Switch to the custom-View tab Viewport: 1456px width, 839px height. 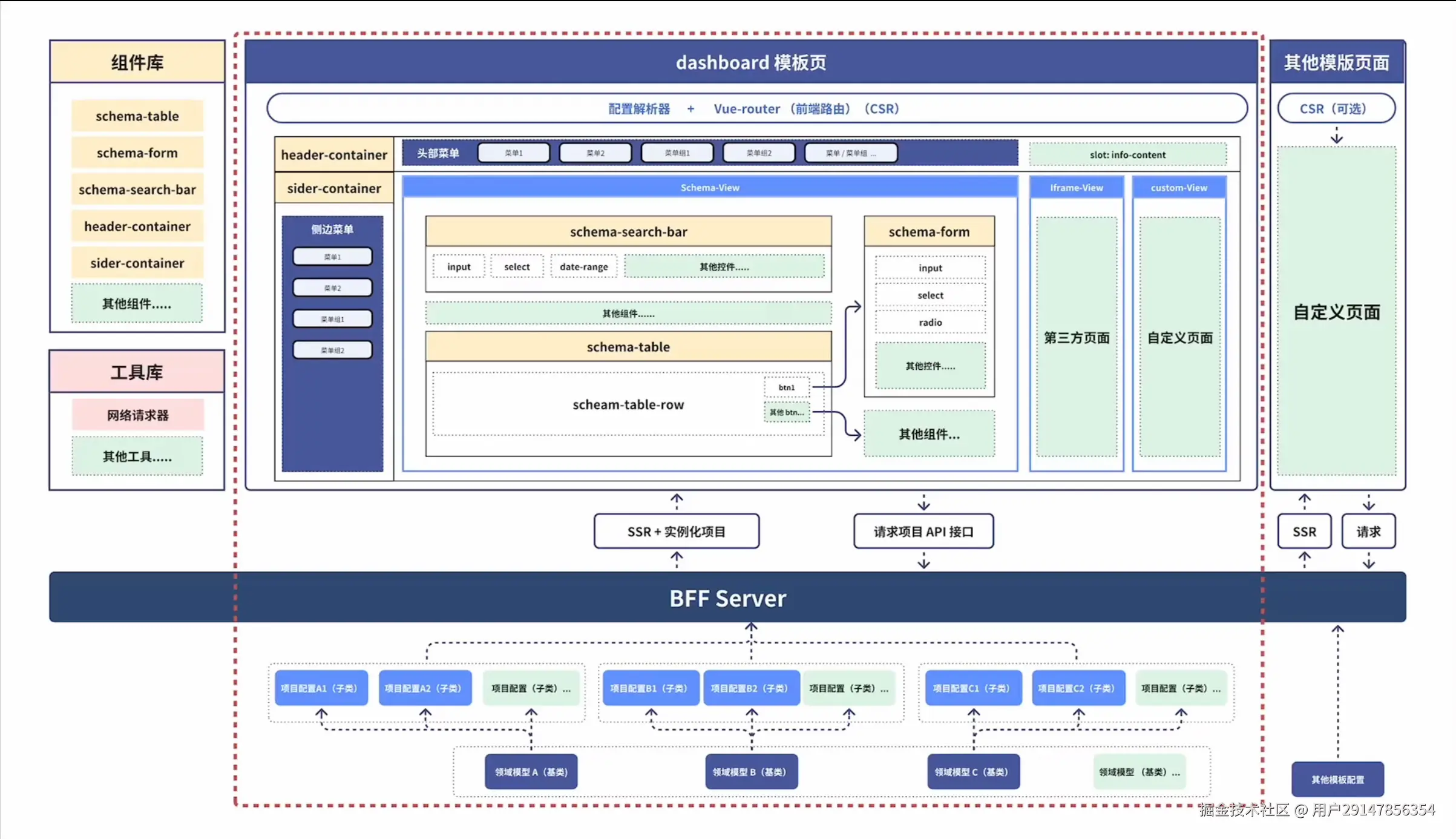pyautogui.click(x=1178, y=188)
